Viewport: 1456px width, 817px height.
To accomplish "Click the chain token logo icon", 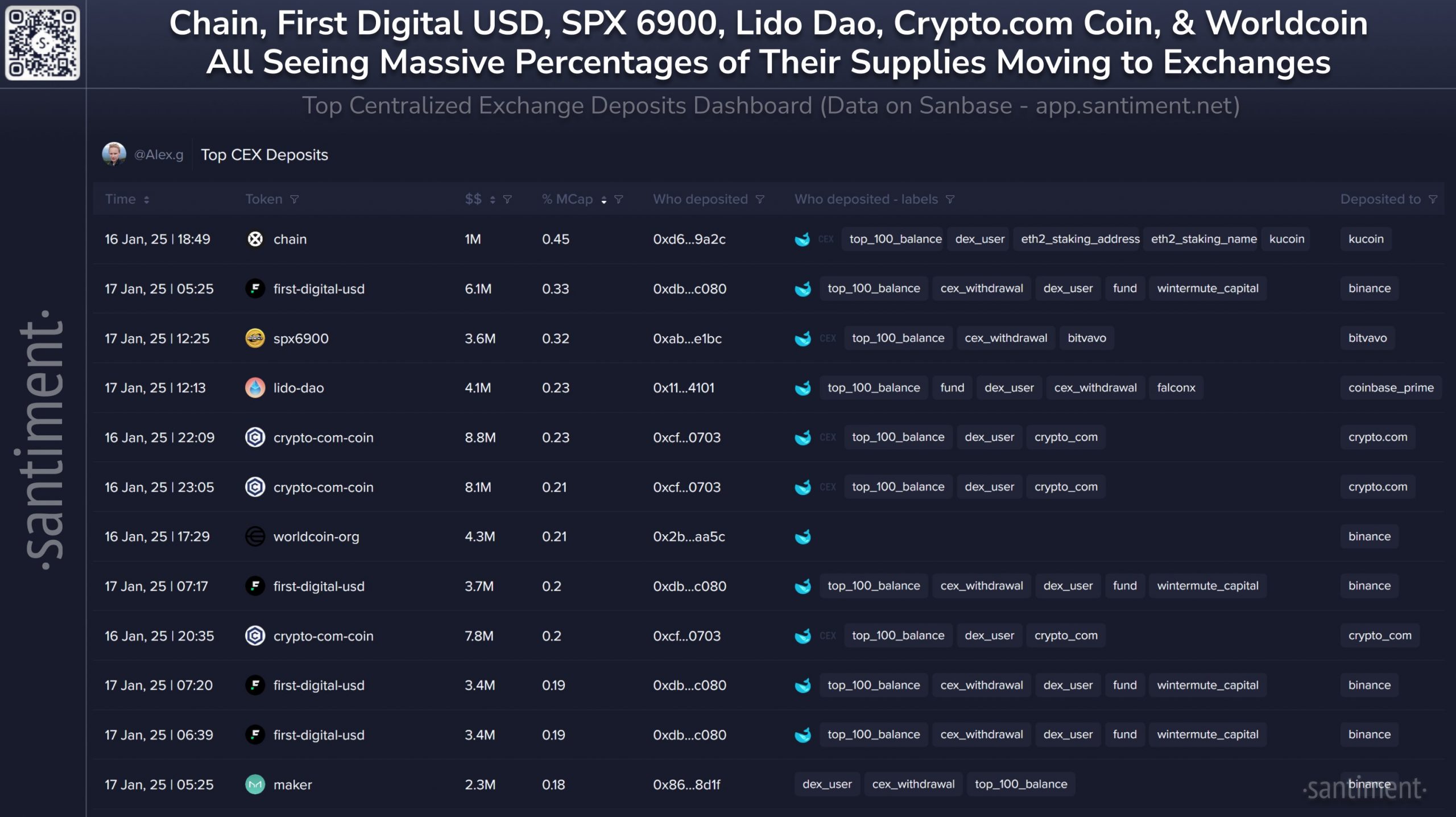I will click(x=255, y=239).
